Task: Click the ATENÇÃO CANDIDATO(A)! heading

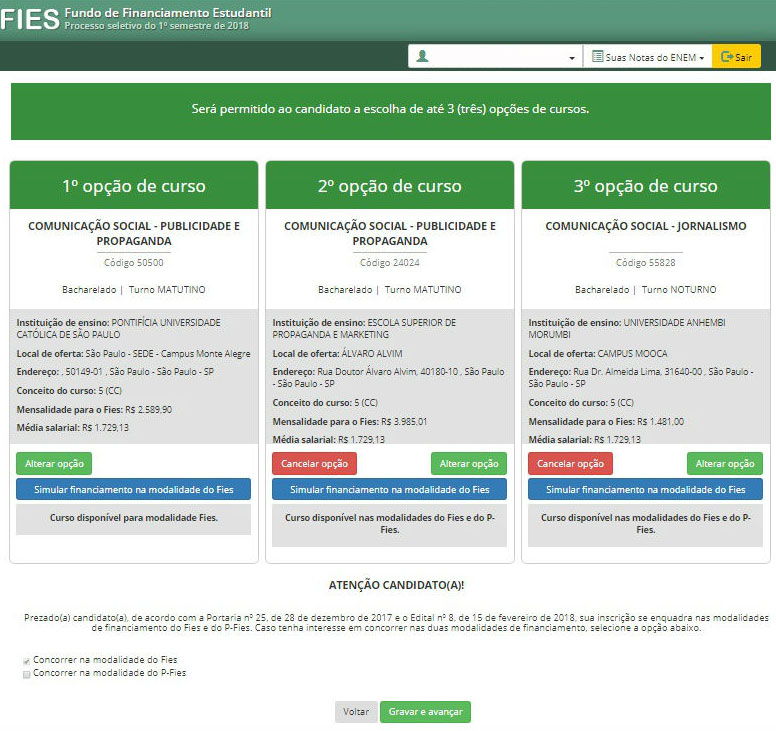Action: click(x=396, y=585)
